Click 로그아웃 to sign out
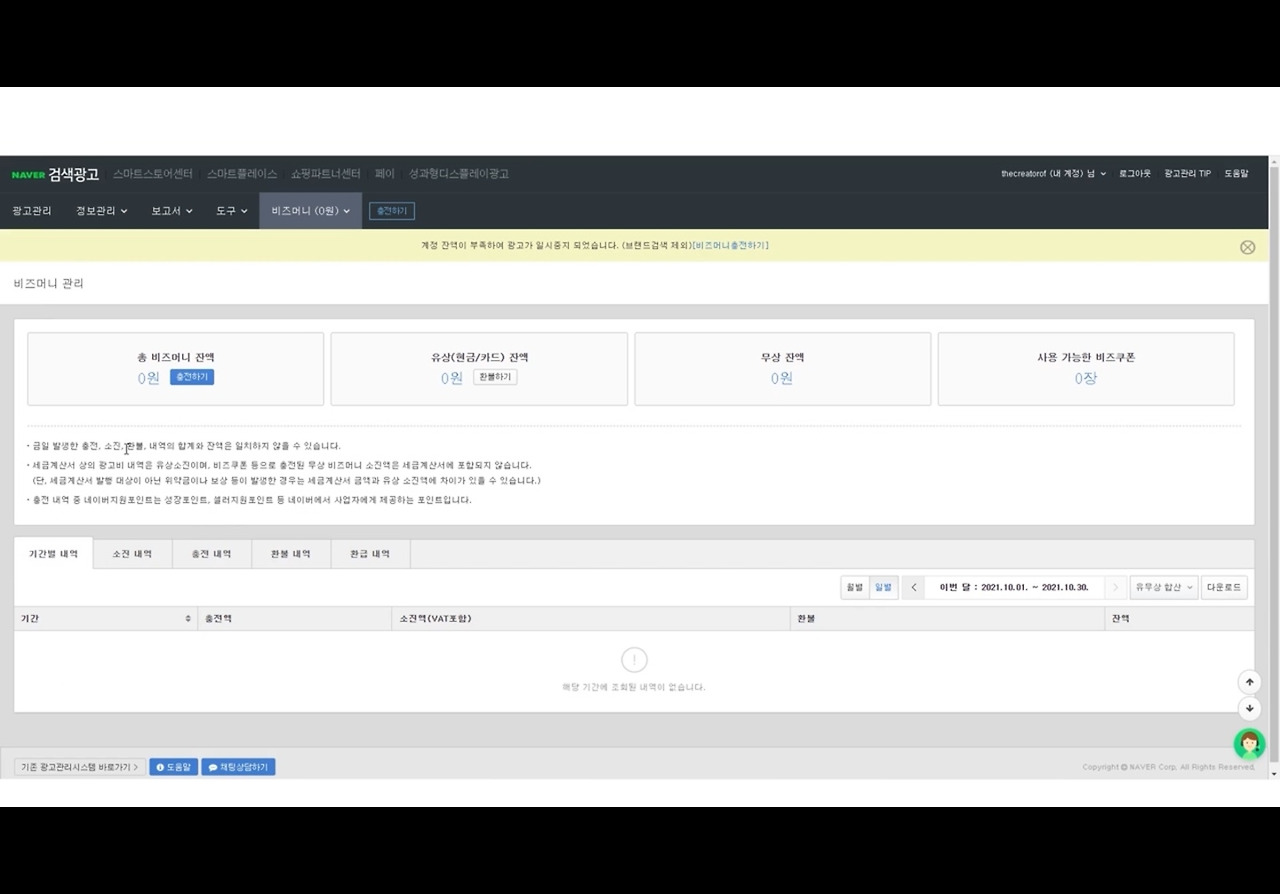1280x894 pixels. coord(1135,174)
